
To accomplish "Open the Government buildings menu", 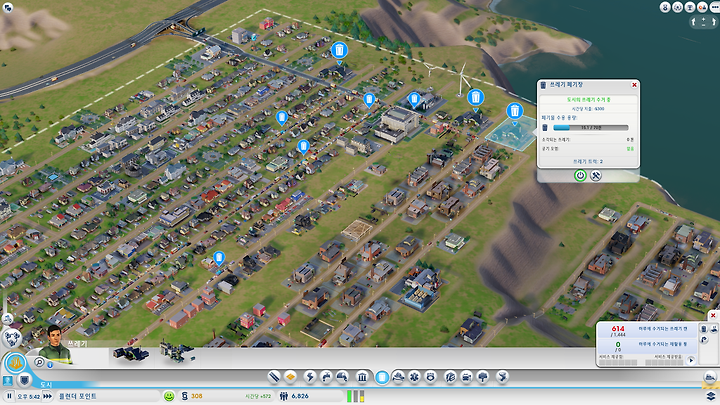I will tap(362, 377).
